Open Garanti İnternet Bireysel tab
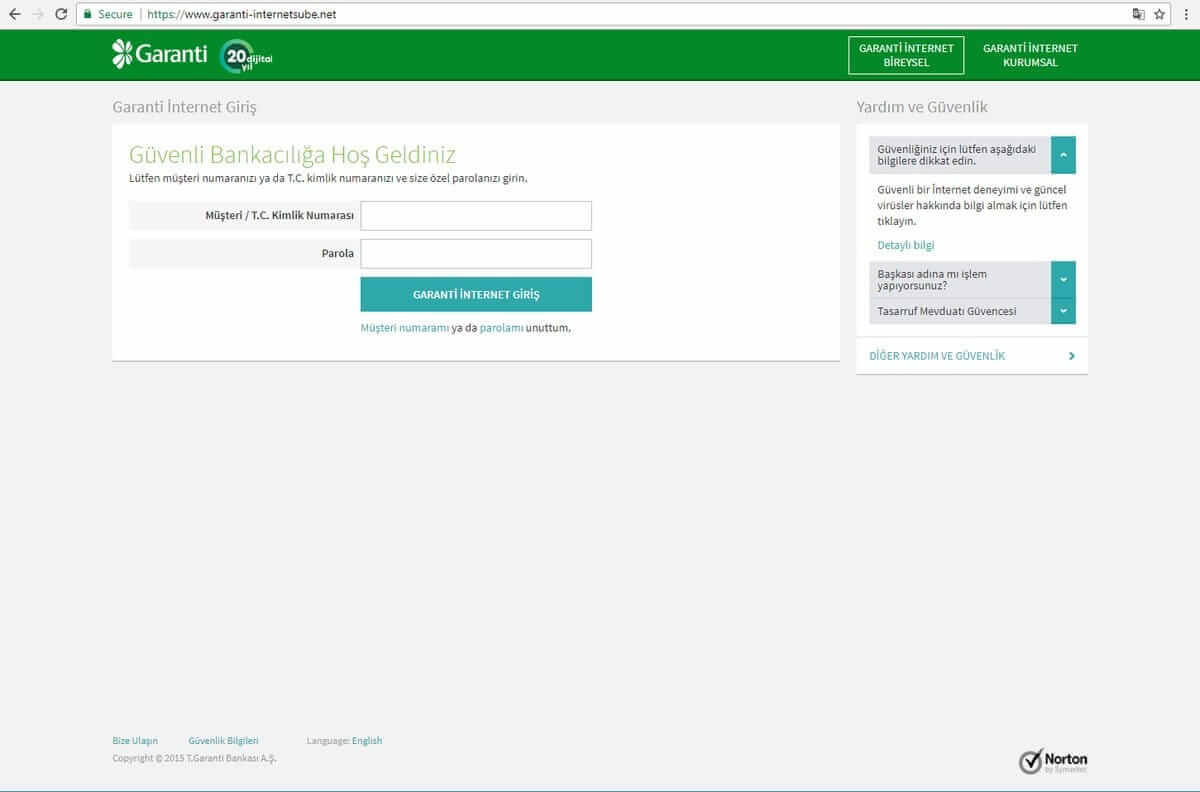1200x792 pixels. click(906, 55)
